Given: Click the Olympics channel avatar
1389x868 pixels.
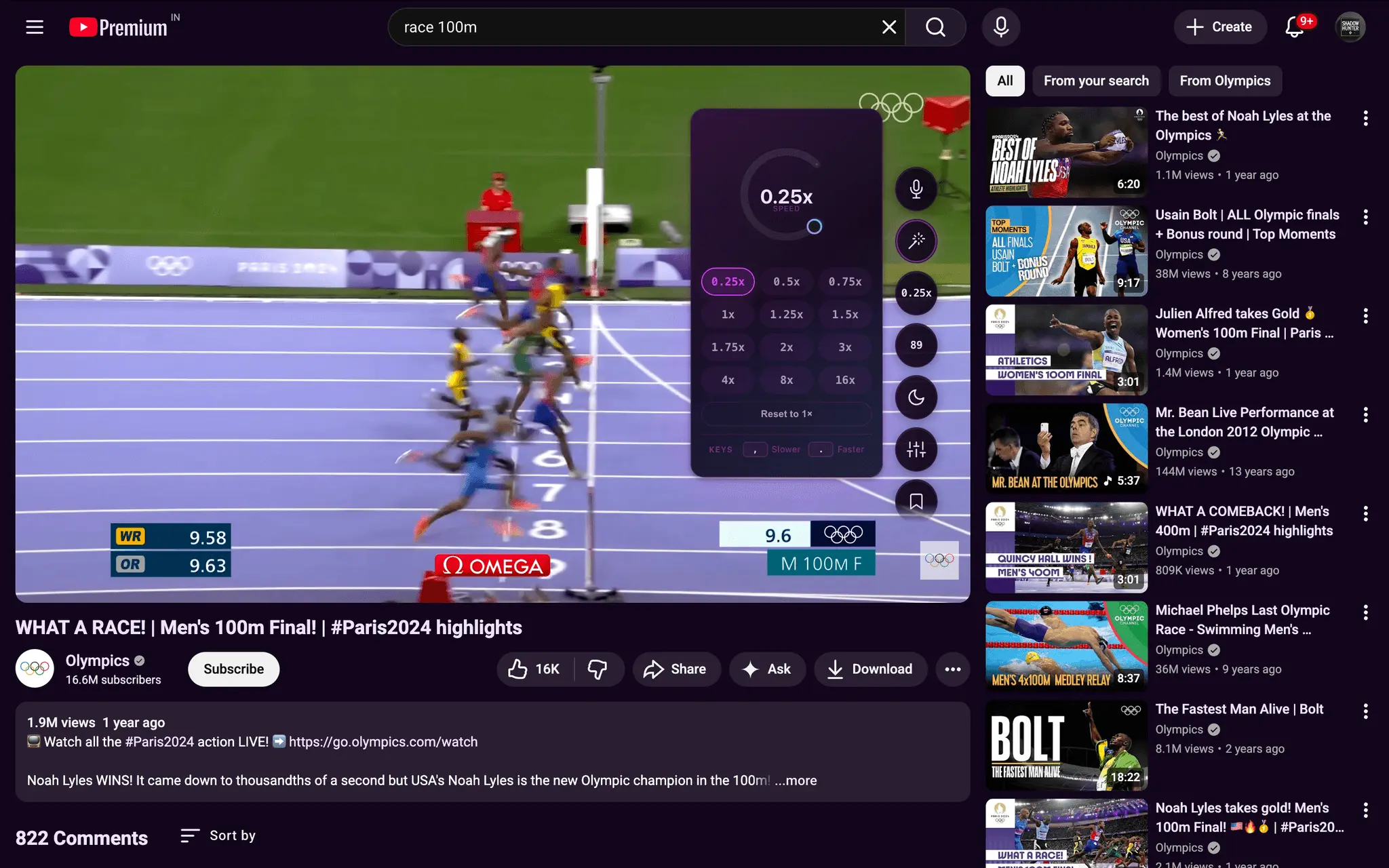Looking at the screenshot, I should [35, 669].
